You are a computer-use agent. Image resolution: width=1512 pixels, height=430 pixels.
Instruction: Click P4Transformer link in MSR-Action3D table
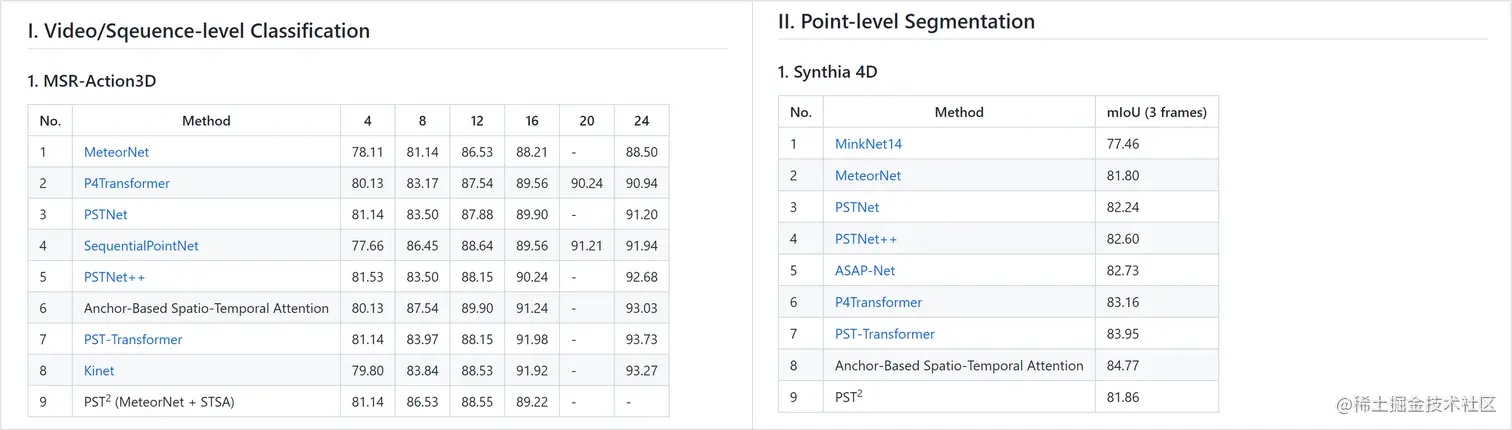127,183
